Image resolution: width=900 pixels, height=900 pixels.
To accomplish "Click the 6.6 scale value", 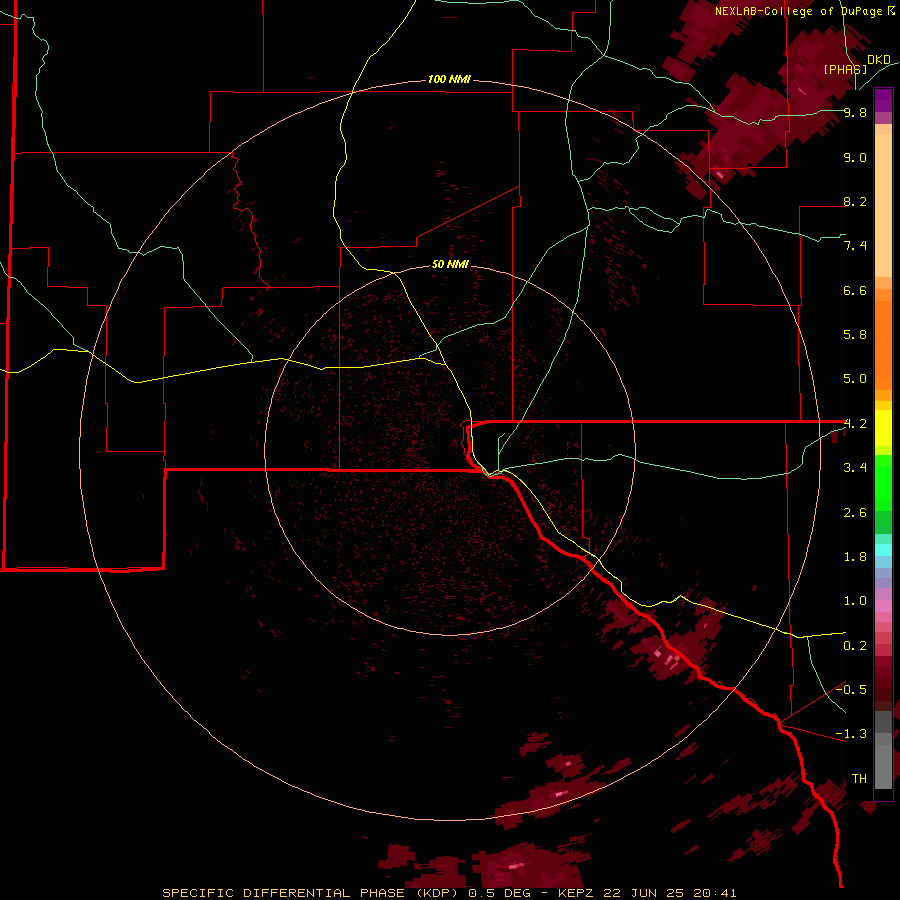I will coord(855,290).
